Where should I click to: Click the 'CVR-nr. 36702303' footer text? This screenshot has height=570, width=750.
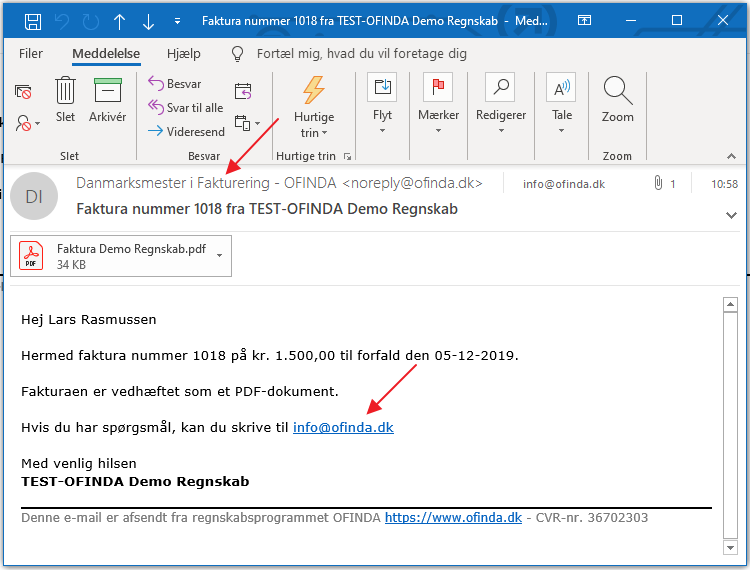tap(592, 517)
